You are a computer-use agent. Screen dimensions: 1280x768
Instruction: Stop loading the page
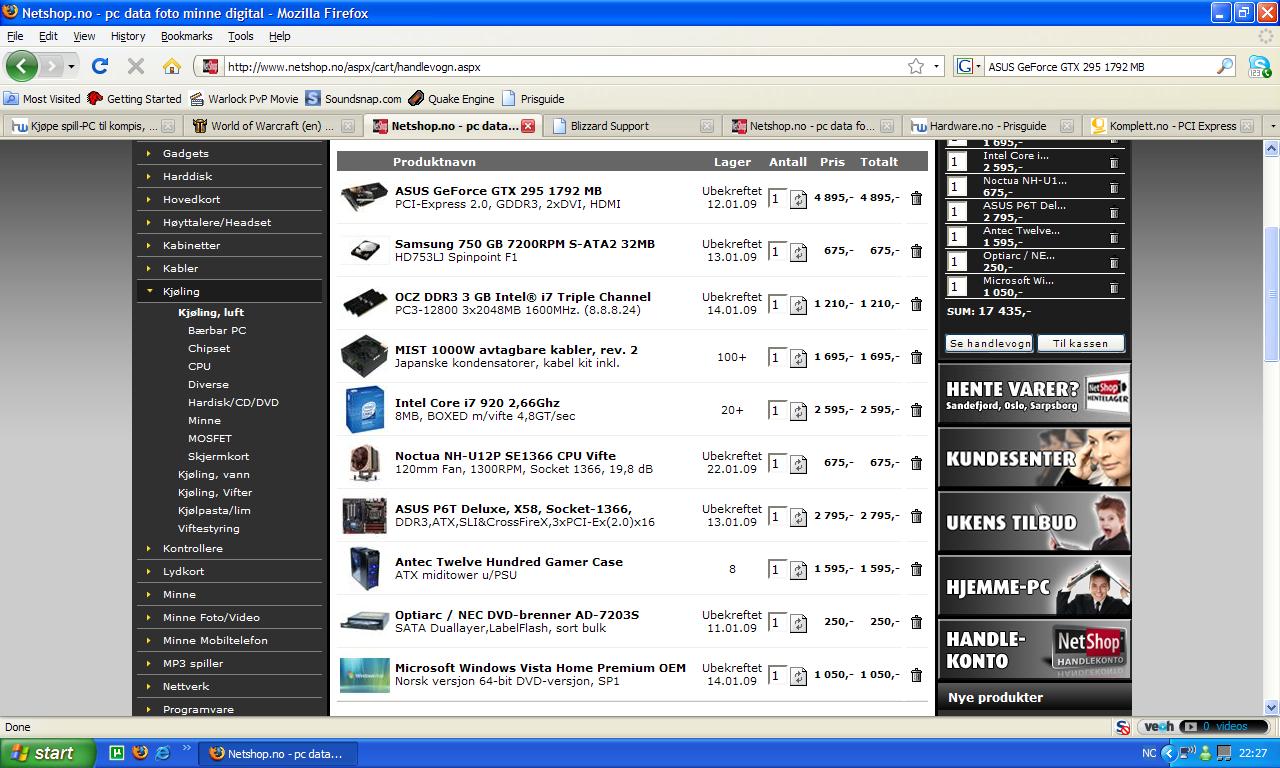(x=136, y=66)
